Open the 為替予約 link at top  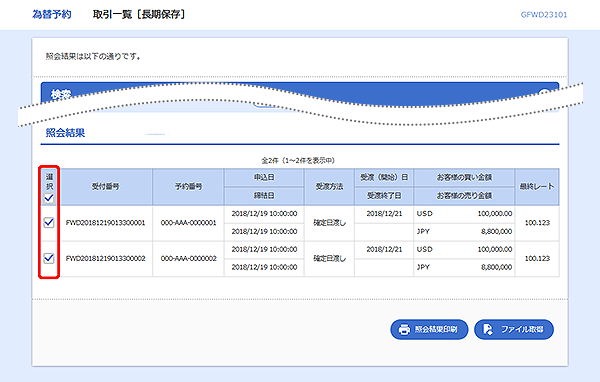coord(52,15)
